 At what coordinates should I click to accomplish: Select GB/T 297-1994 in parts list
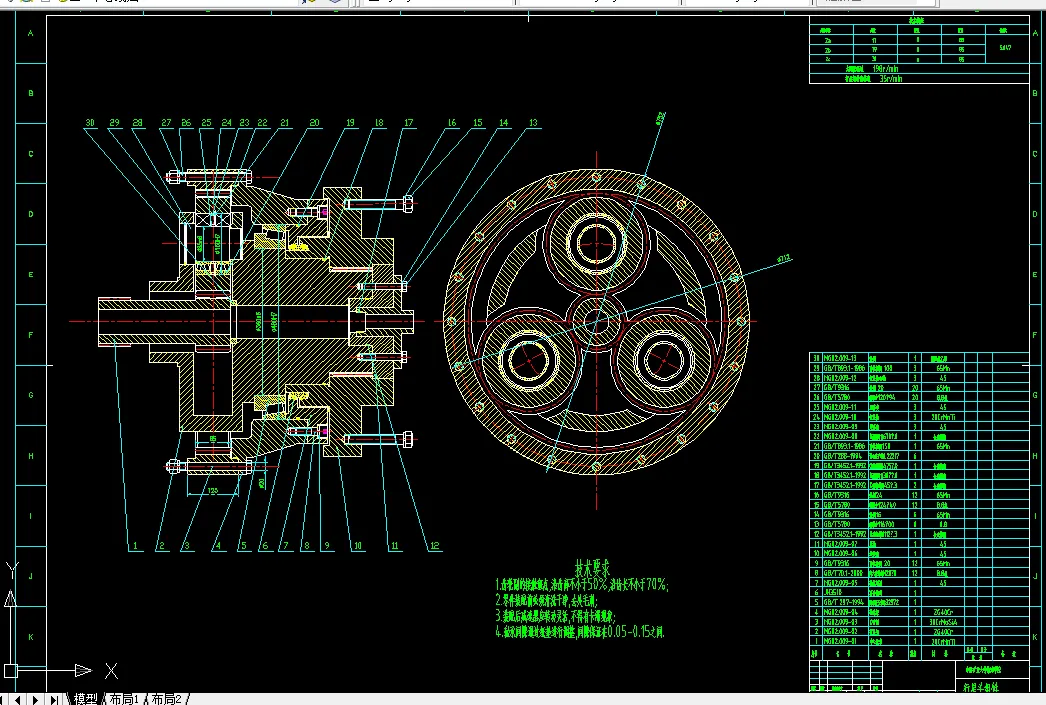point(843,602)
